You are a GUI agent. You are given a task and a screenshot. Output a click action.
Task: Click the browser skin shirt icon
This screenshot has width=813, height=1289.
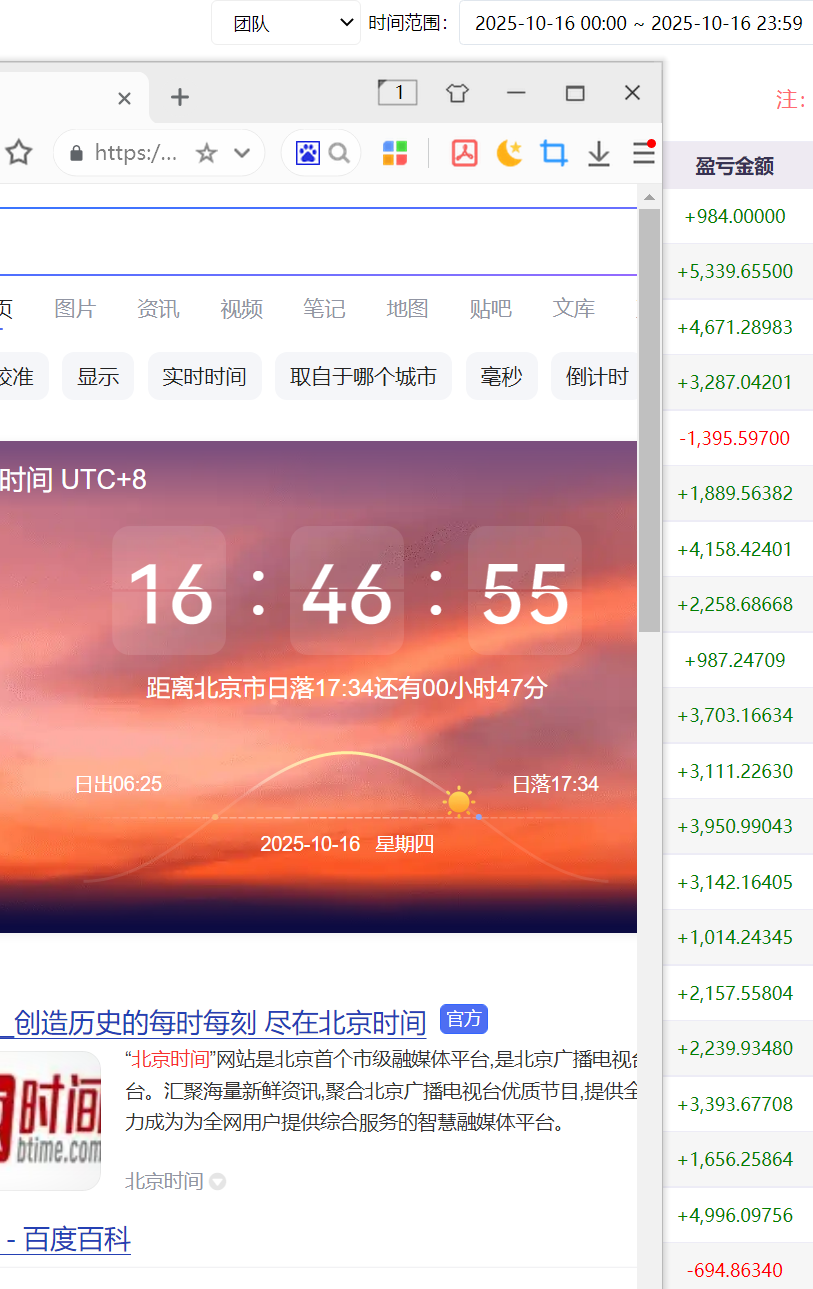point(457,94)
